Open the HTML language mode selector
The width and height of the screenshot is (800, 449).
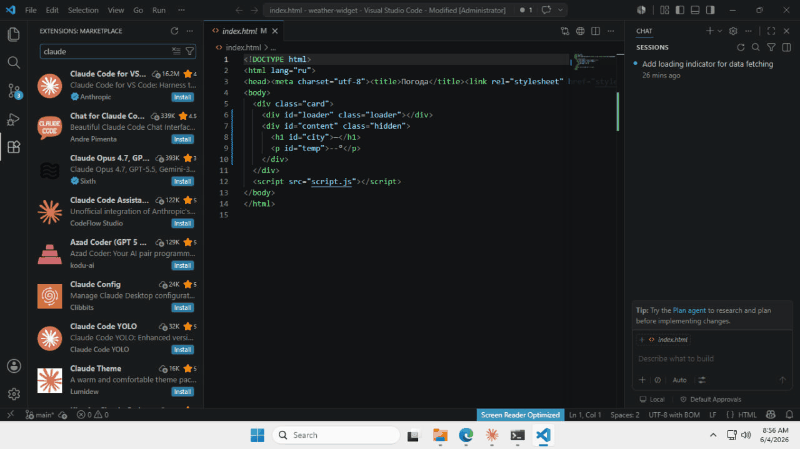coord(747,415)
